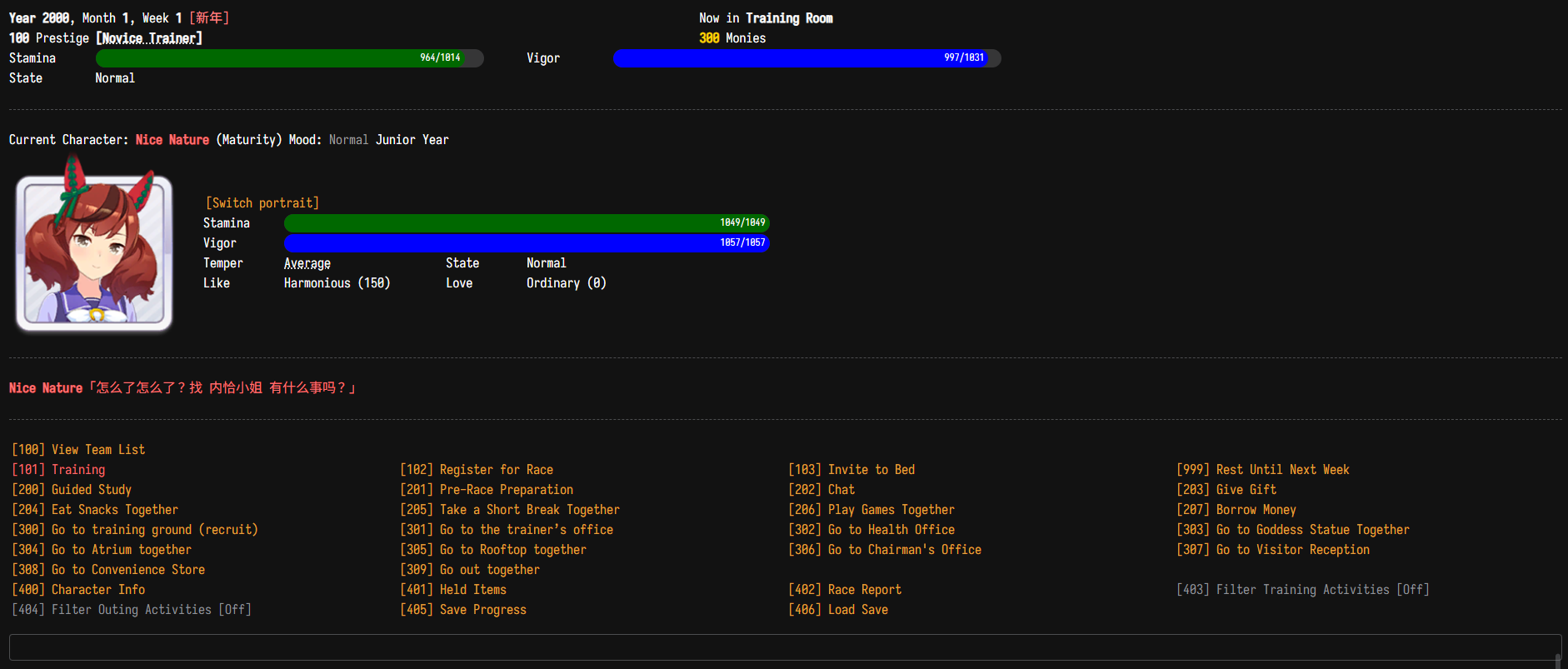Viewport: 1568px width, 669px height.
Task: Toggle Filter Training Activities [Off]
Action: 1303,590
